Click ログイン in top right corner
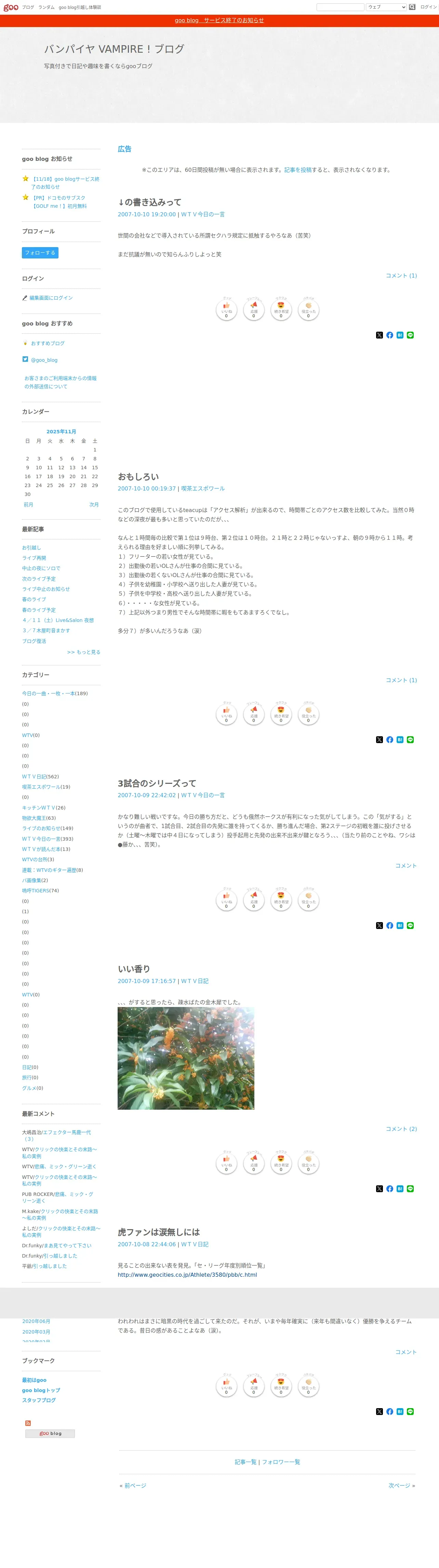 pyautogui.click(x=428, y=7)
